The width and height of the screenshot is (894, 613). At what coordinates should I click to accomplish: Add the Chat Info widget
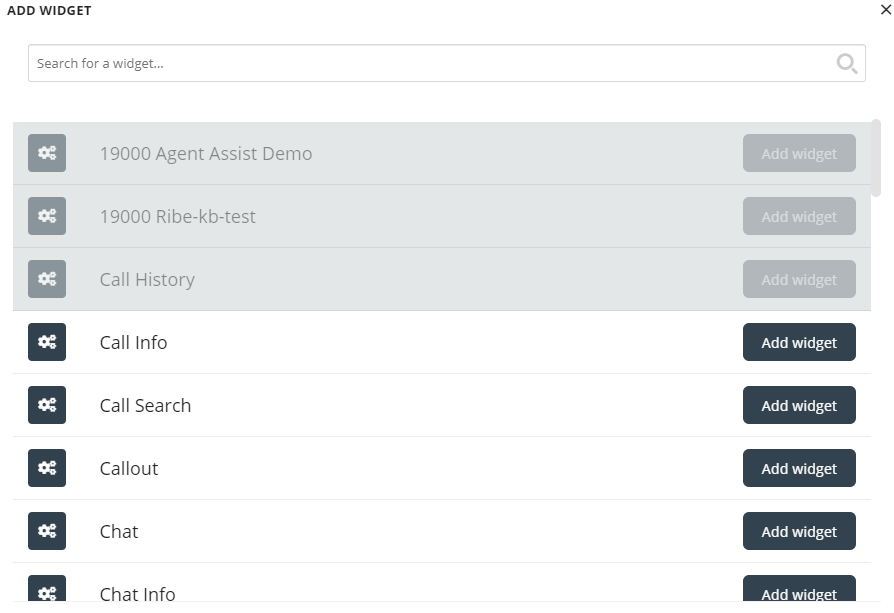pos(799,591)
